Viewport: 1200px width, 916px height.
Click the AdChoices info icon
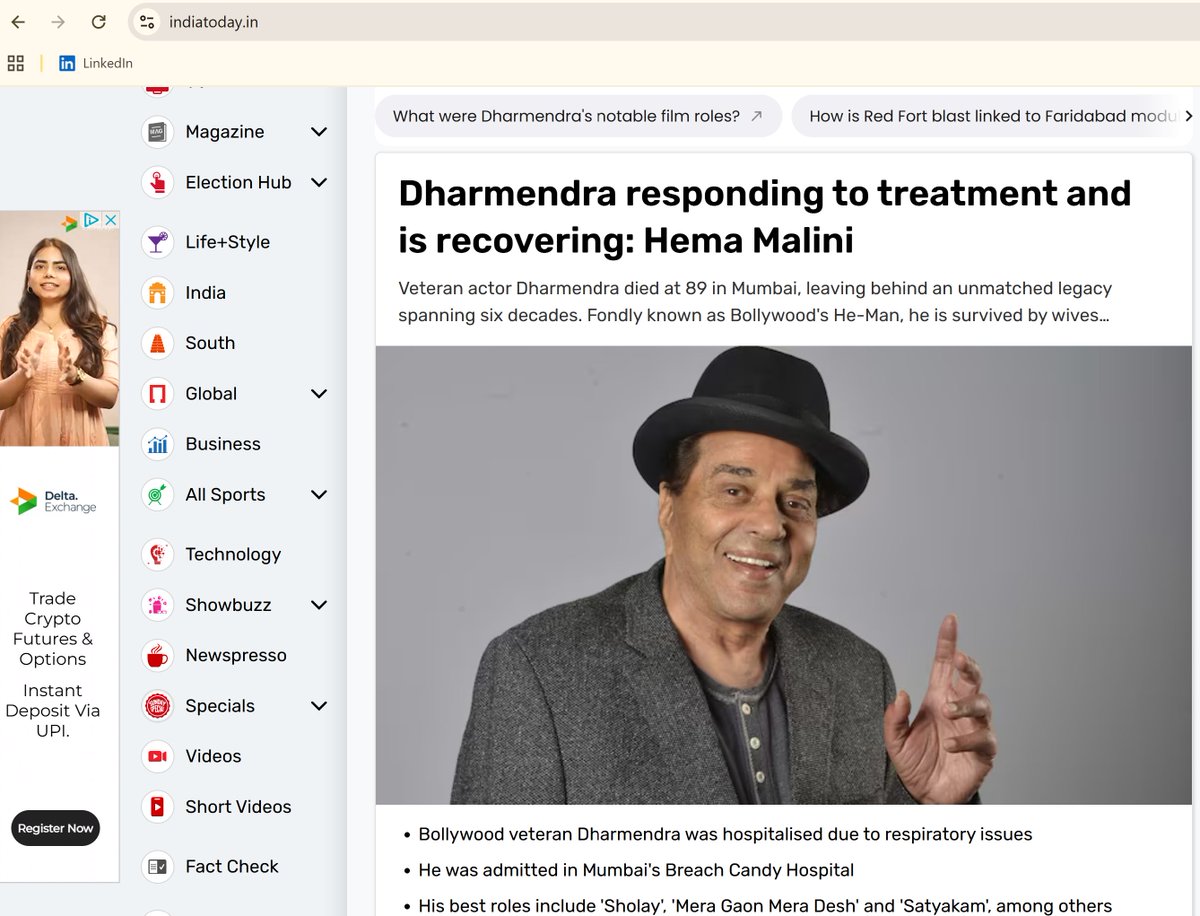click(x=91, y=220)
